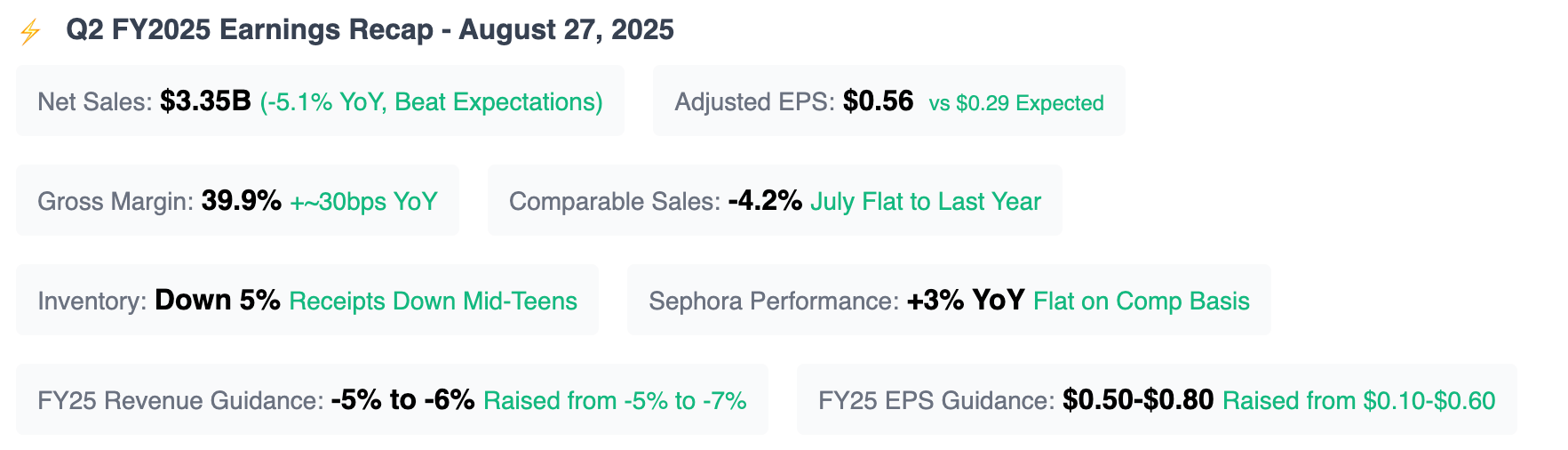Select the Q2 FY2025 Earnings Recap heading
The width and height of the screenshot is (1568, 450).
coord(370,29)
